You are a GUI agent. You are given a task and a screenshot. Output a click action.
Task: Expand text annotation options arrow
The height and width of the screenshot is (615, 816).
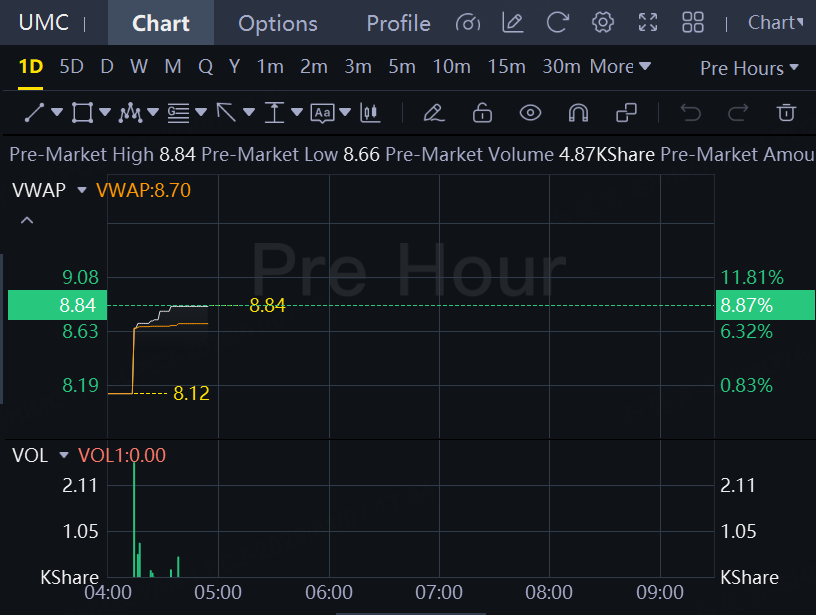click(345, 112)
